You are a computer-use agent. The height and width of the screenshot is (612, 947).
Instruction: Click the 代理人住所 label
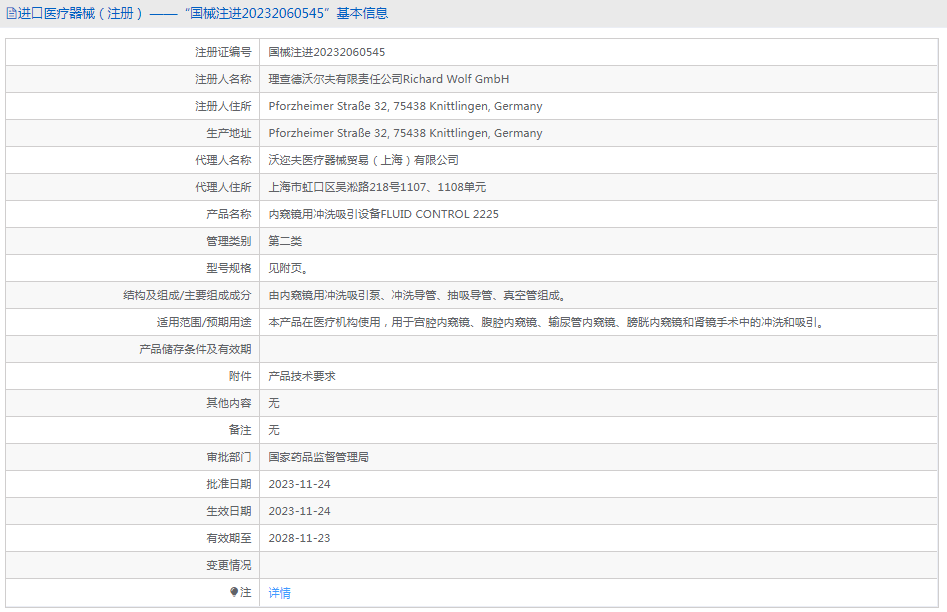[223, 187]
